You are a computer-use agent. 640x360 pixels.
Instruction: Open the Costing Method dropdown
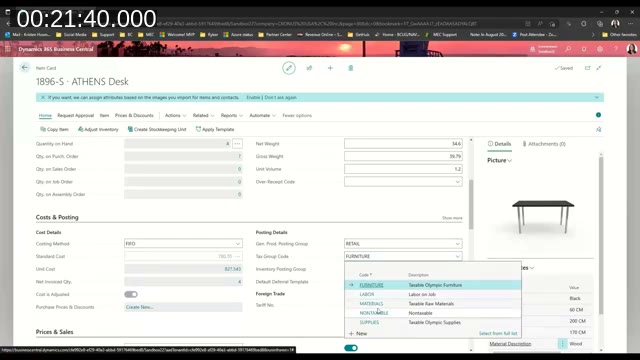[x=238, y=244]
